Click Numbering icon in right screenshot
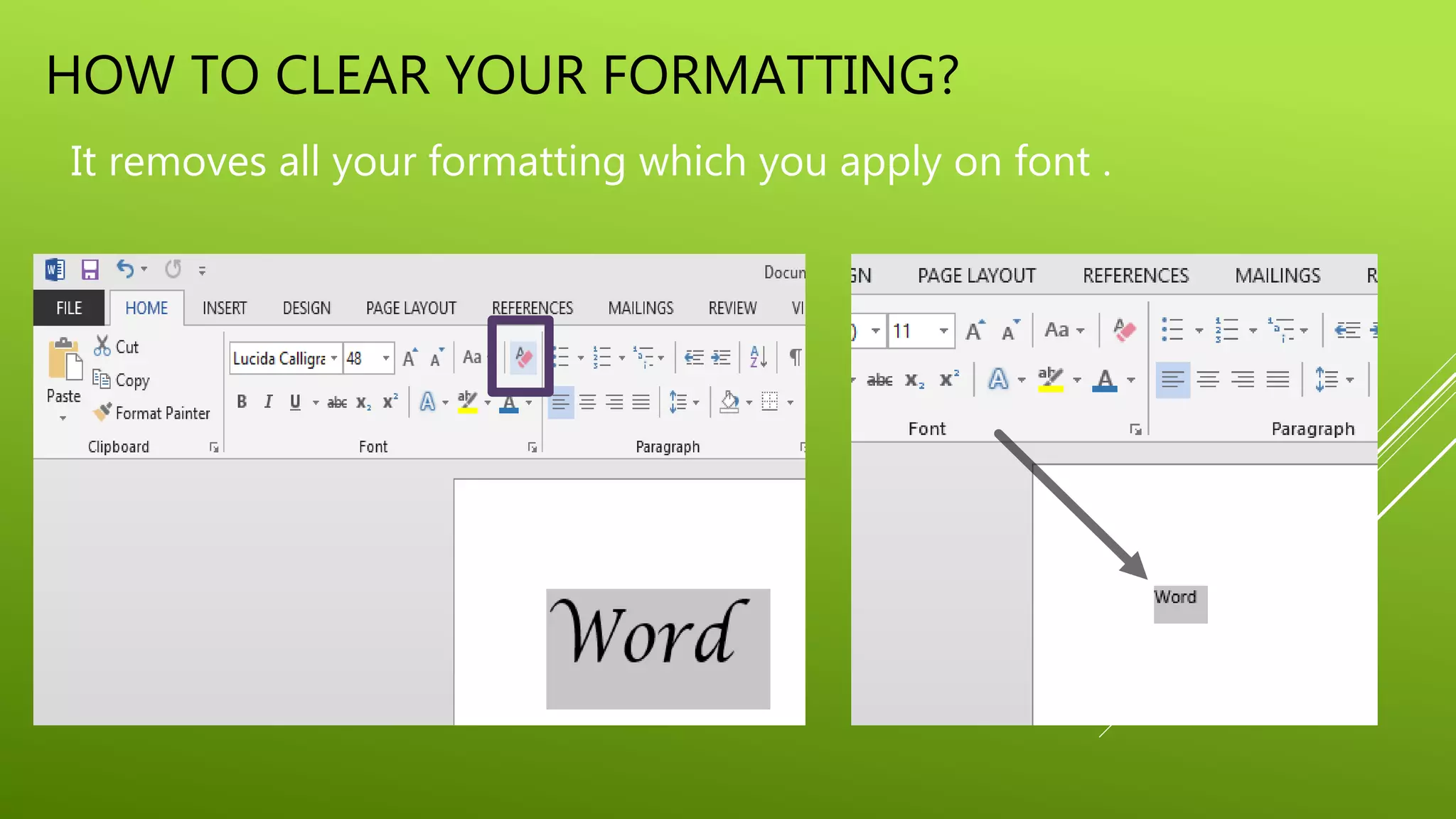The width and height of the screenshot is (1456, 819). pyautogui.click(x=1226, y=330)
